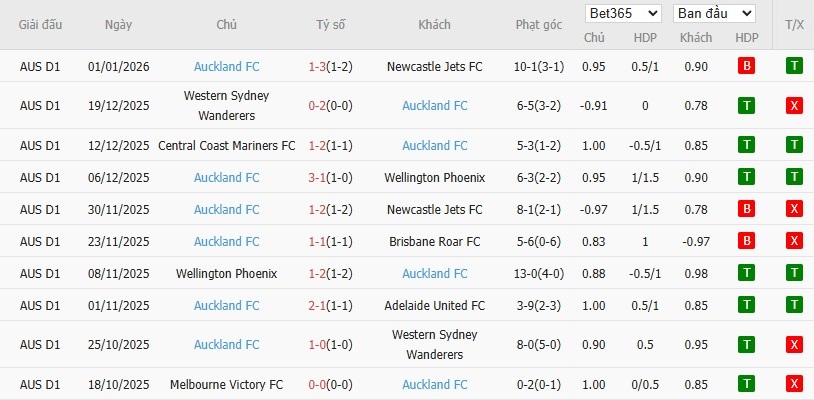The height and width of the screenshot is (400, 814).
Task: Click green T over/under badge for 12/12/2025 match
Action: pyautogui.click(x=794, y=145)
